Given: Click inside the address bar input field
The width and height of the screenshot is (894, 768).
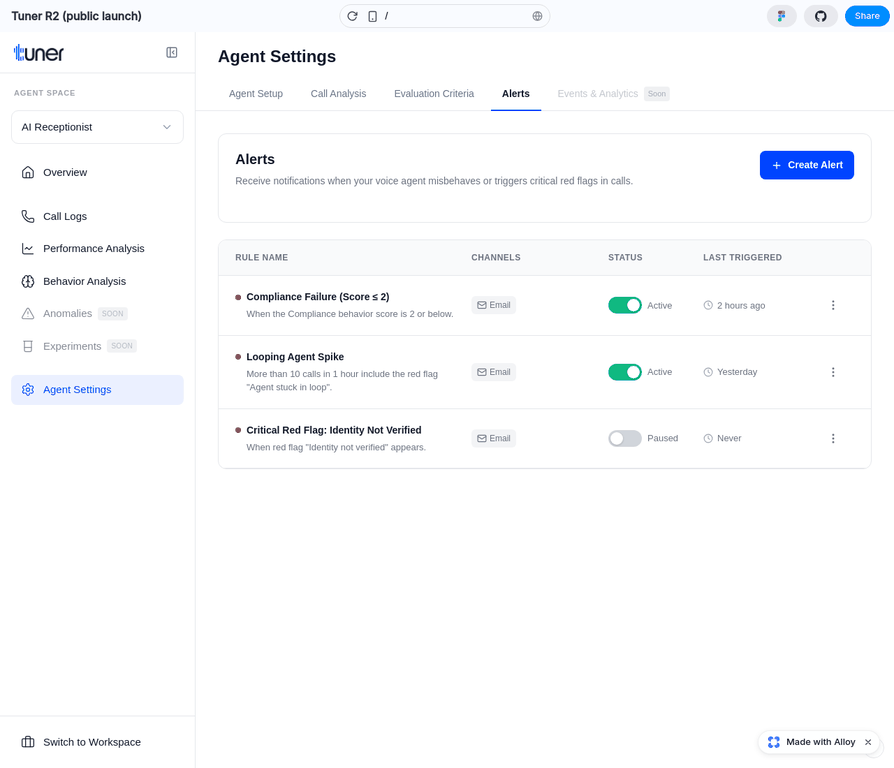Looking at the screenshot, I should coord(450,16).
